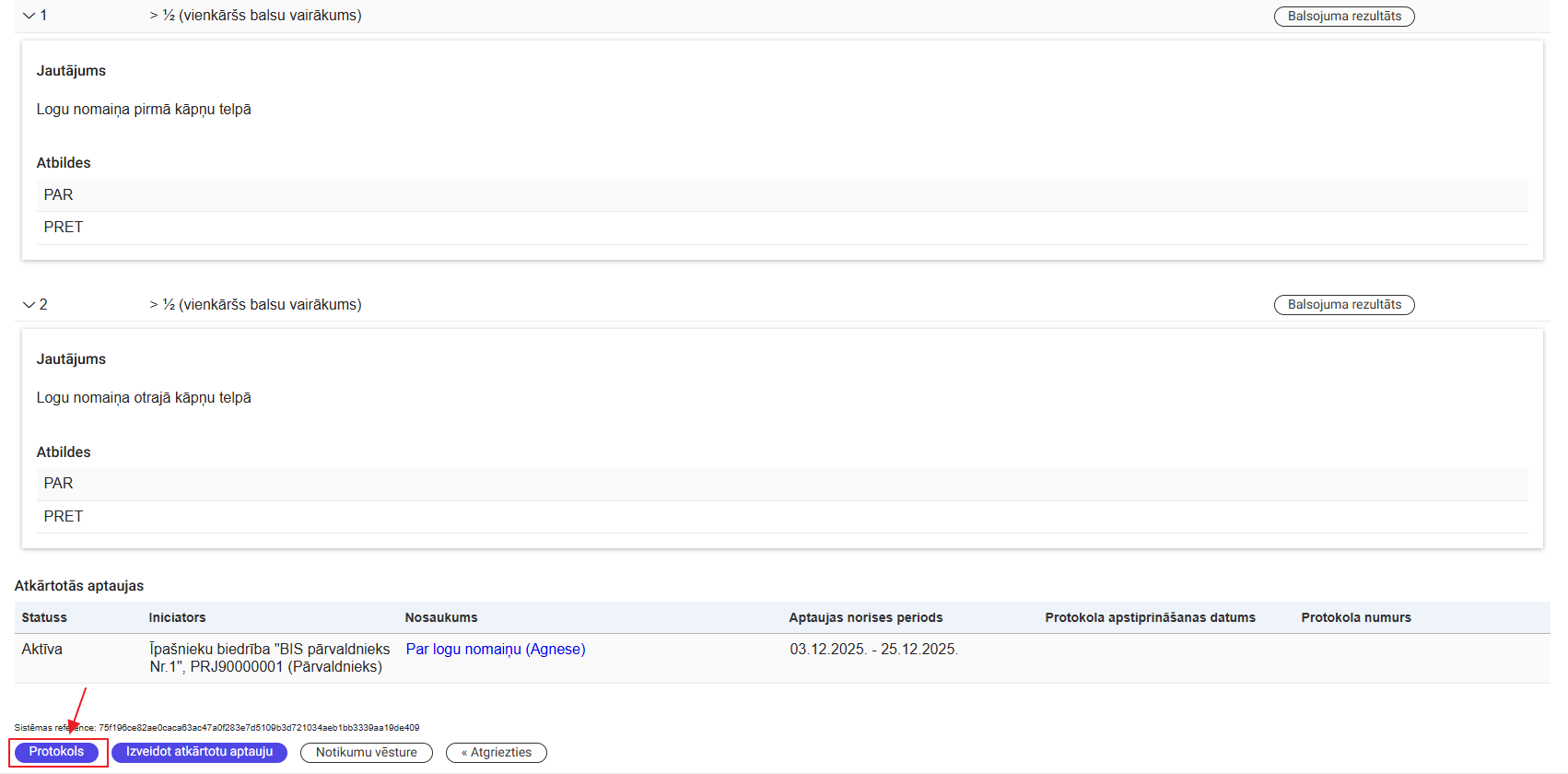
Task: Collapse question 2 using its chevron
Action: 29,305
